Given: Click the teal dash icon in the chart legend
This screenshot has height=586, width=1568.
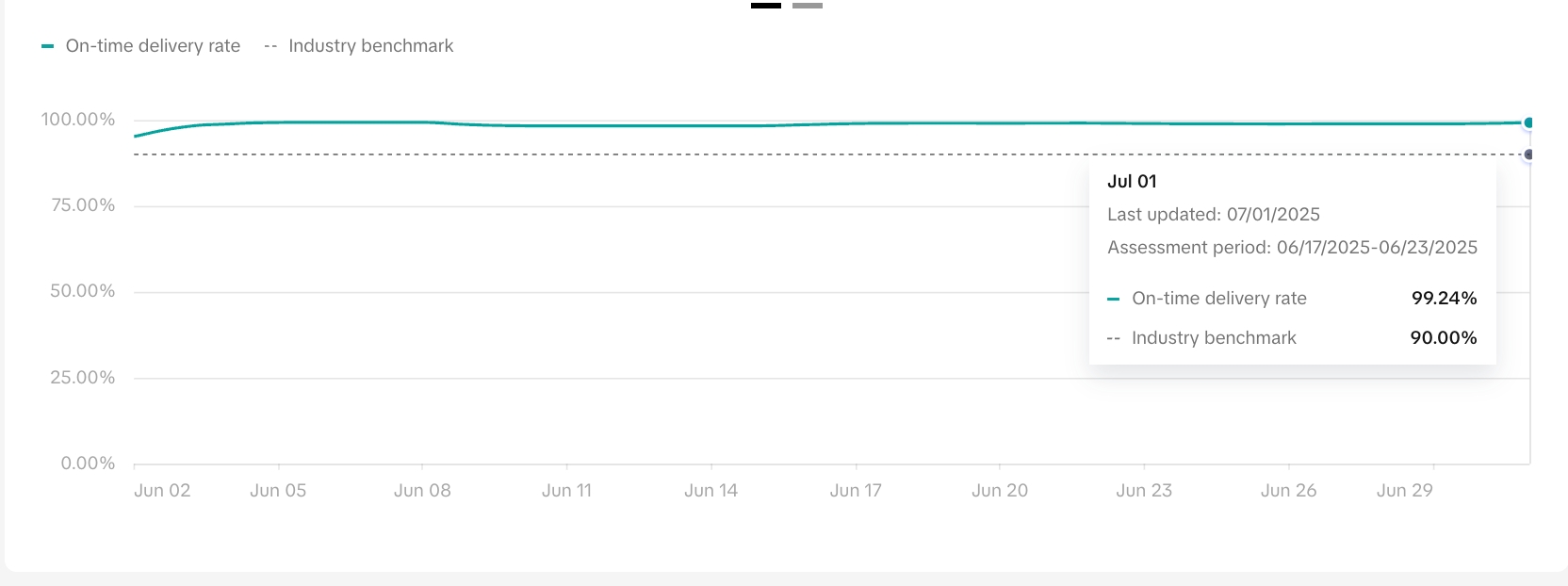Looking at the screenshot, I should pyautogui.click(x=48, y=46).
